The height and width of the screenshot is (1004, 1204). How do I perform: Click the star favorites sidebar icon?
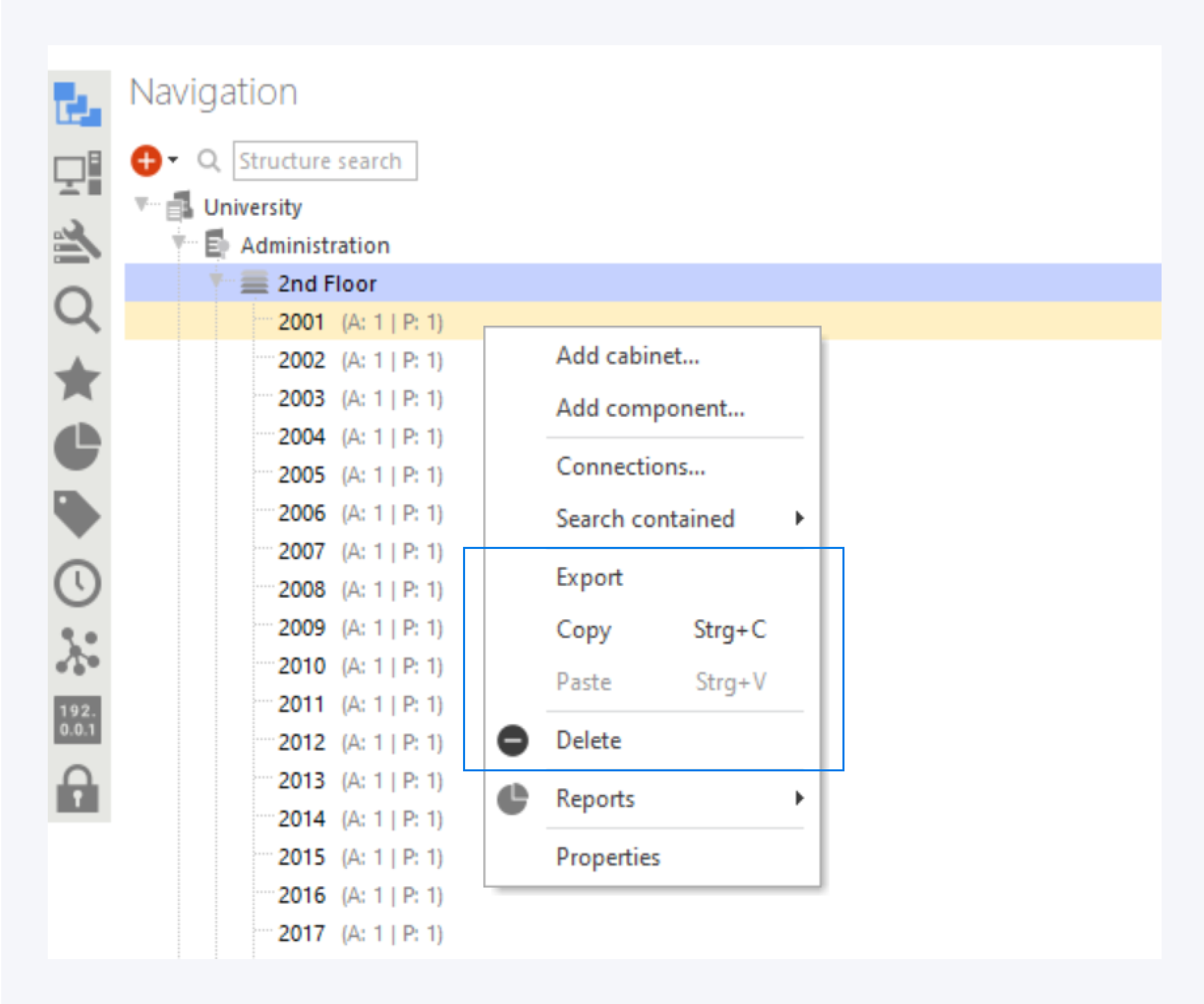(x=78, y=379)
